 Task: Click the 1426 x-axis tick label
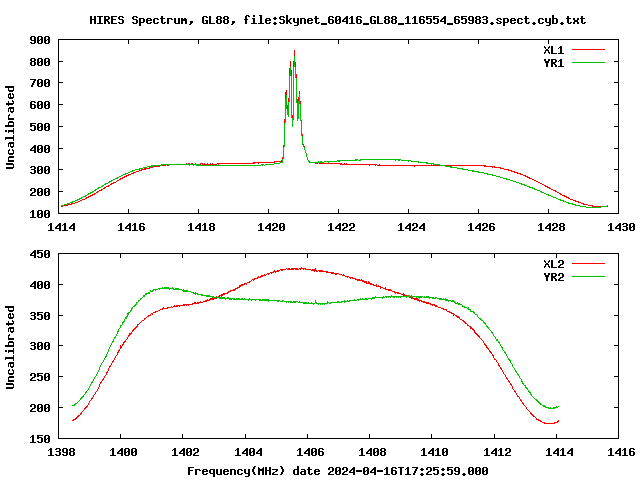(x=481, y=227)
